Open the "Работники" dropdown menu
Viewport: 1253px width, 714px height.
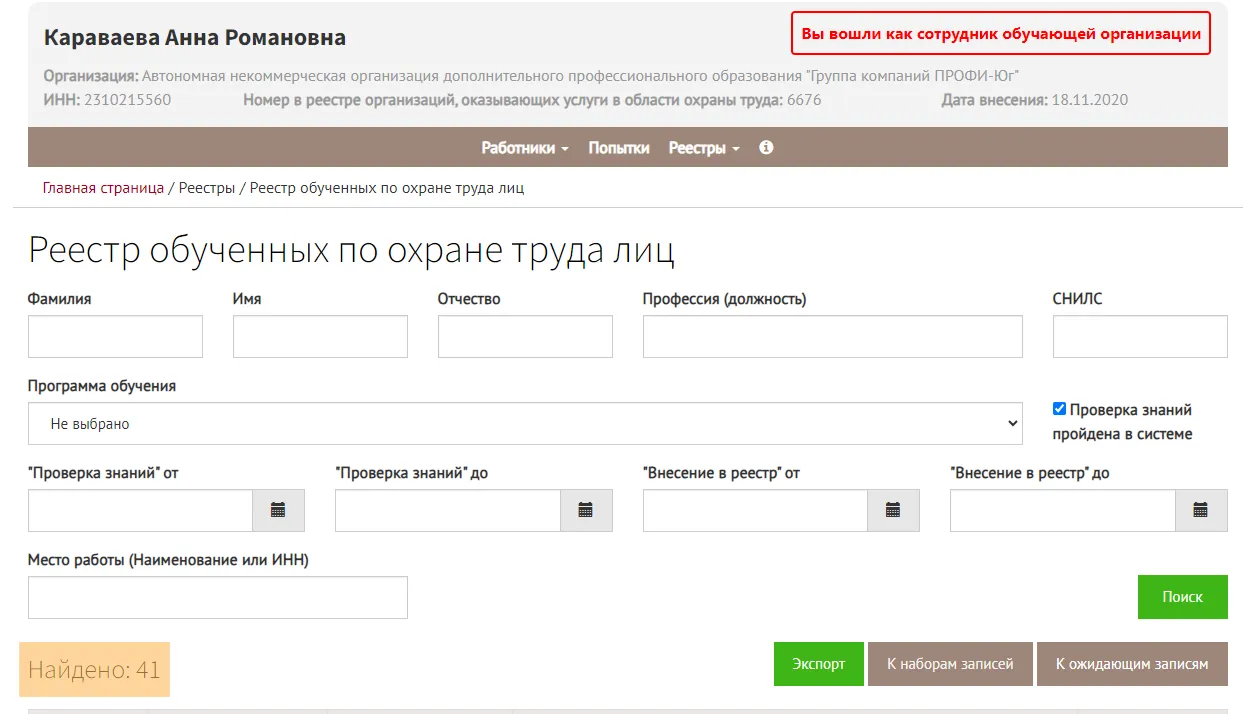tap(525, 148)
